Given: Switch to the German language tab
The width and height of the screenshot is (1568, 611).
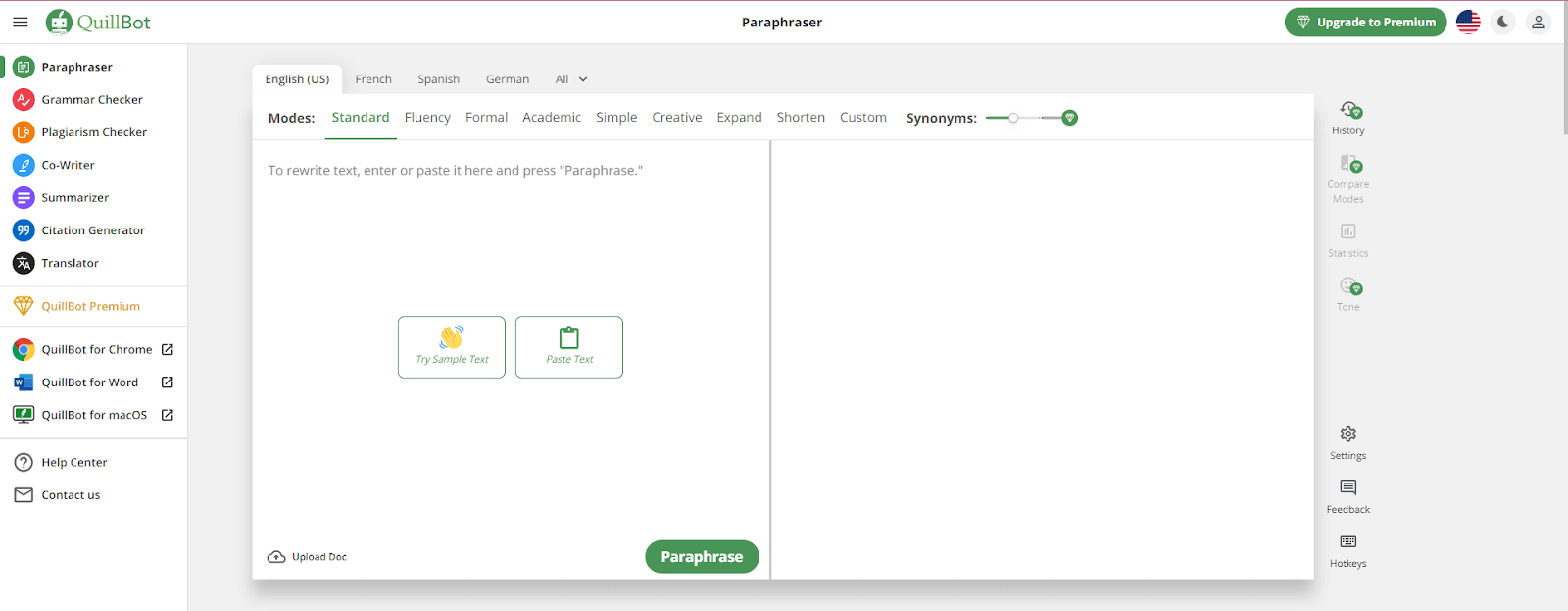Looking at the screenshot, I should [x=508, y=79].
